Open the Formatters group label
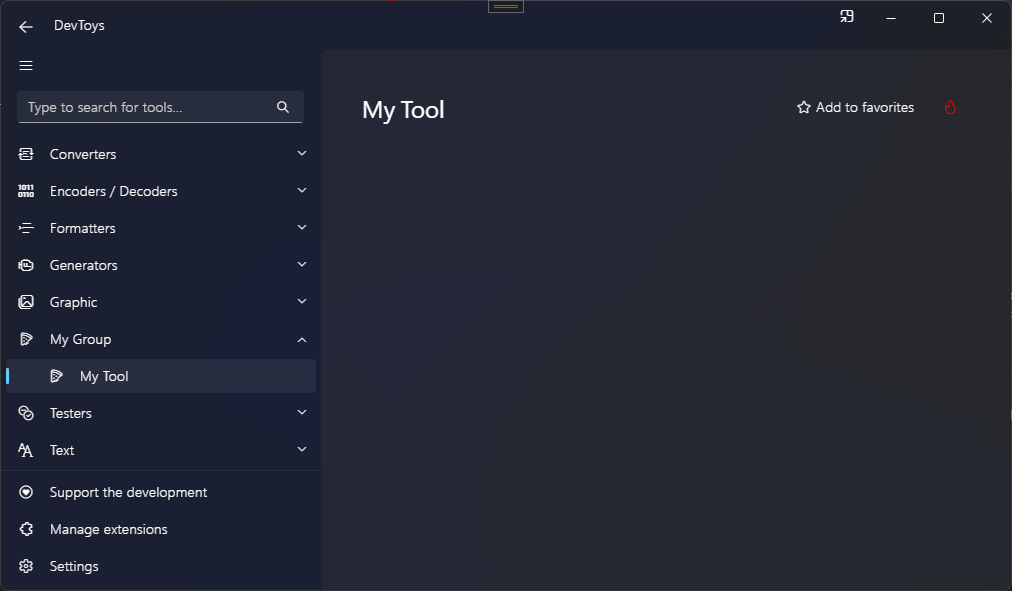Screen dimensions: 1012x591 [x=83, y=228]
